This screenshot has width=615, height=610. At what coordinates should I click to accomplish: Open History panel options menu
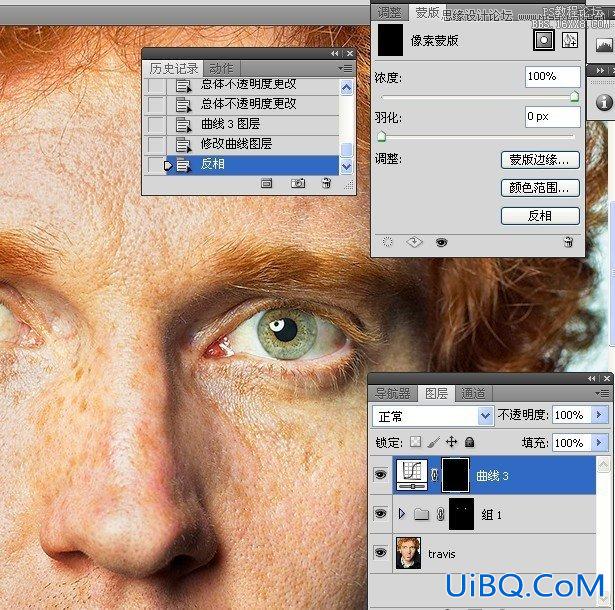(x=346, y=69)
